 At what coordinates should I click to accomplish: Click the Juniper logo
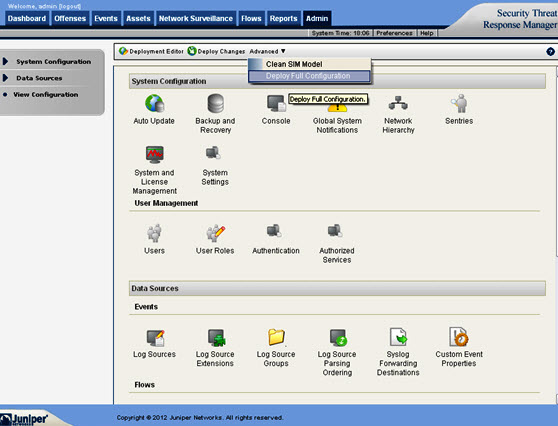coord(24,419)
